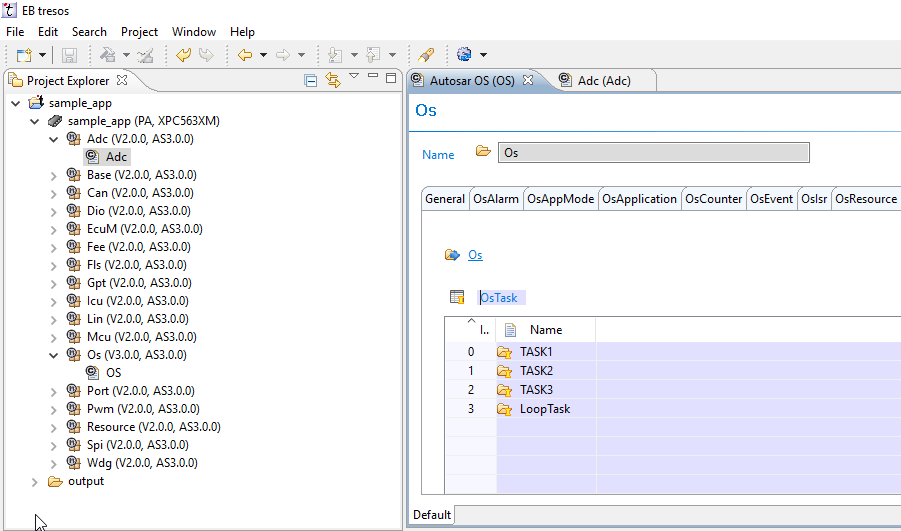Click the Forward navigation arrow

(283, 55)
